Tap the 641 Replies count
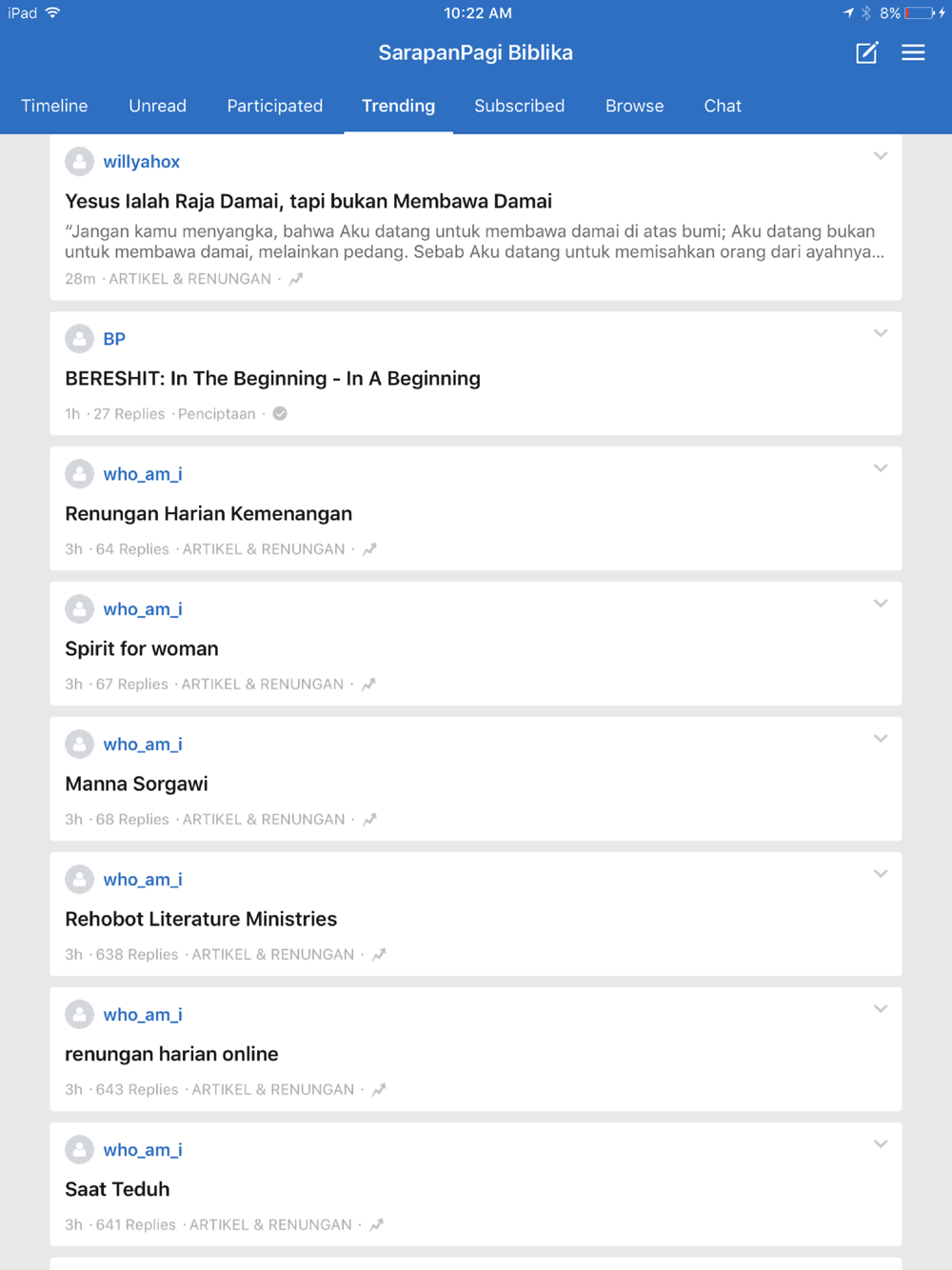The width and height of the screenshot is (952, 1270). [136, 1225]
